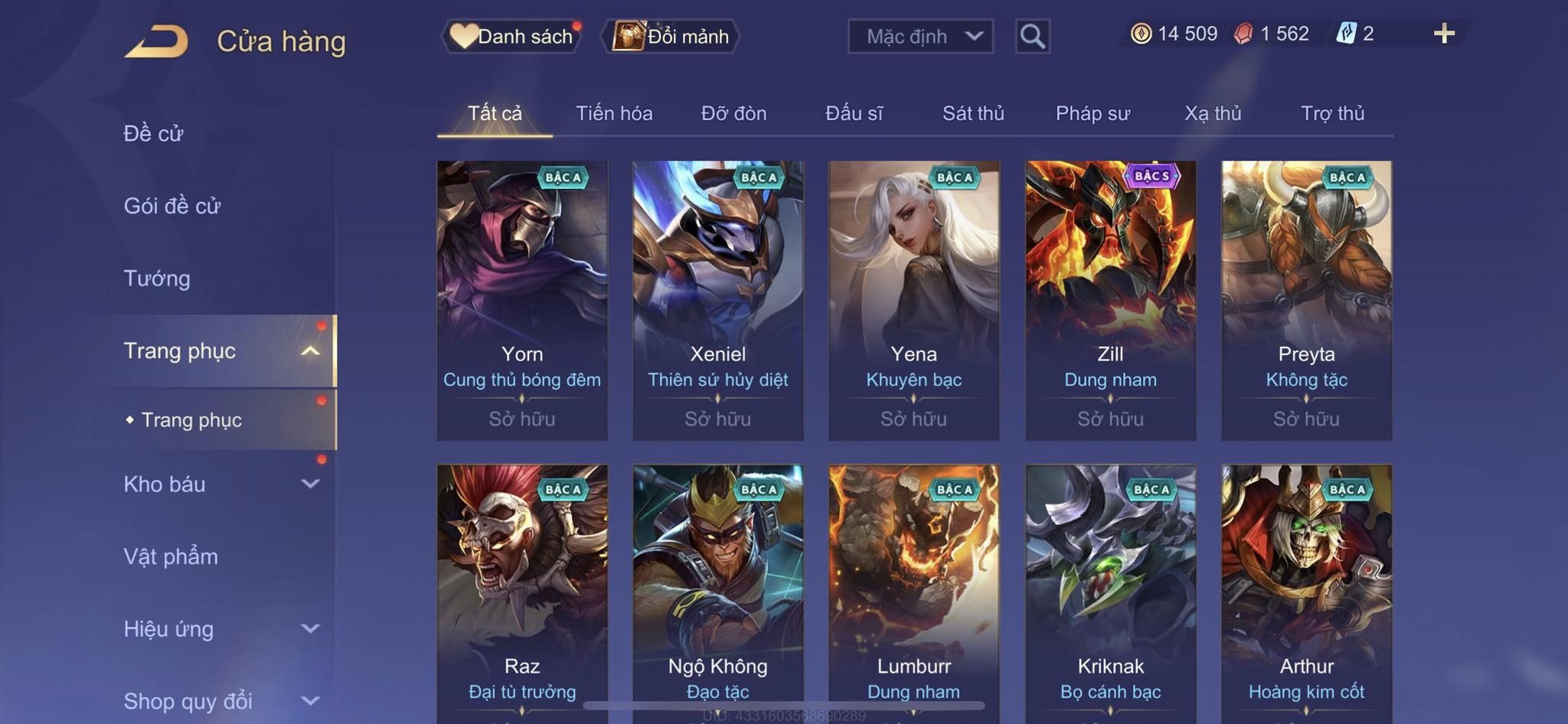1568x724 pixels.
Task: Click the gold coin balance icon
Action: [x=1141, y=34]
